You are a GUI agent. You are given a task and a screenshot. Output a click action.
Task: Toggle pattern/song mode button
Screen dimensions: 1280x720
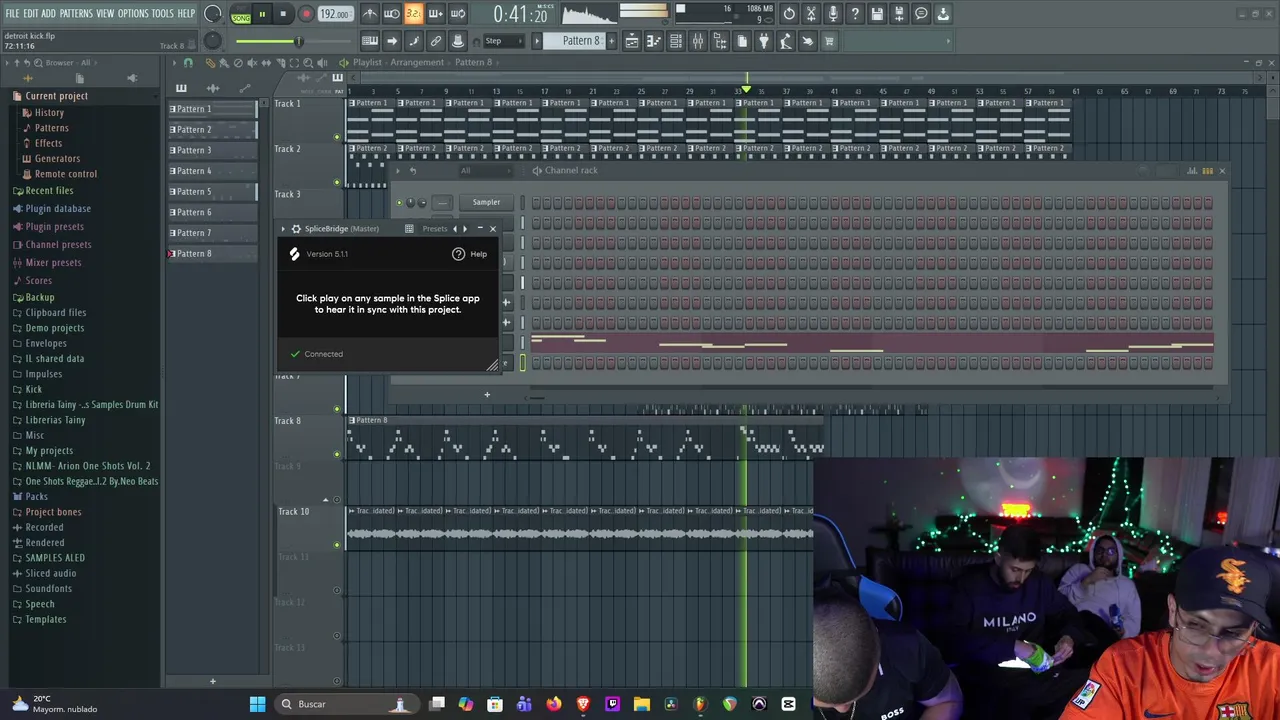pyautogui.click(x=241, y=15)
